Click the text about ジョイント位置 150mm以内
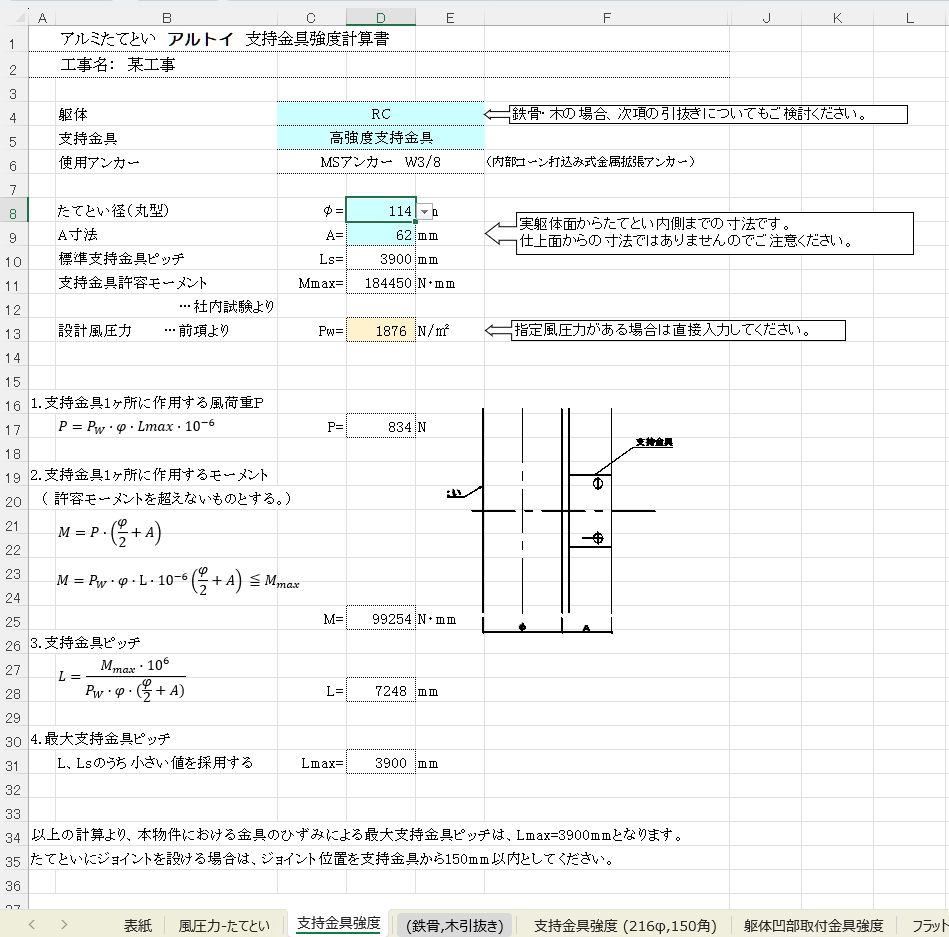 coord(322,858)
